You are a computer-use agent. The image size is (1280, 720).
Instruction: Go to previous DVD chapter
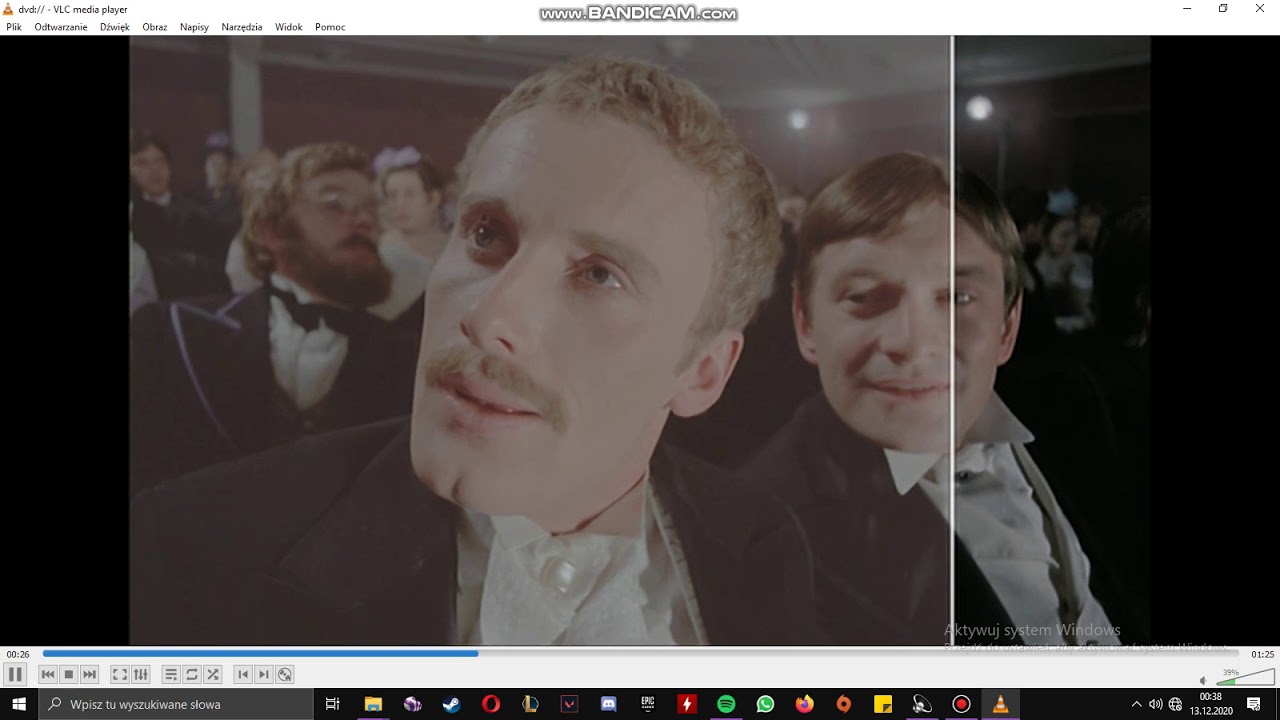click(243, 674)
